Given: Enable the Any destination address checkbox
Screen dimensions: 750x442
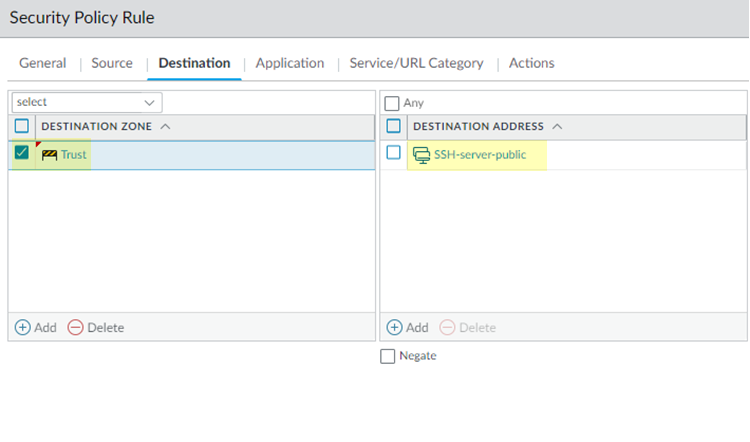Looking at the screenshot, I should pos(392,103).
